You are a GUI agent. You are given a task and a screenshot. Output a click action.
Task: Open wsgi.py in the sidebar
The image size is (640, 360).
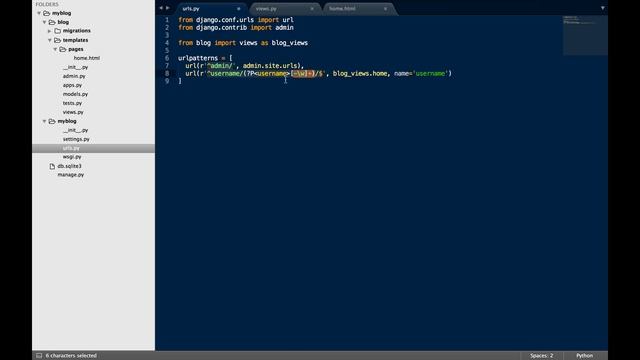72,157
